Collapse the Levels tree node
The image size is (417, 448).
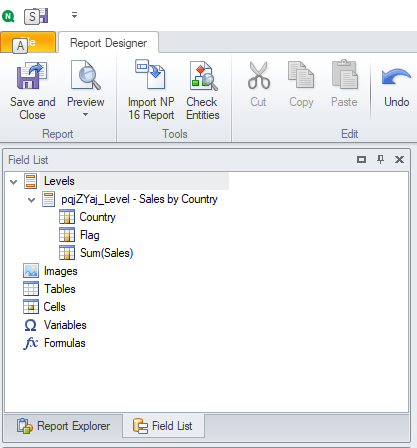pos(13,182)
